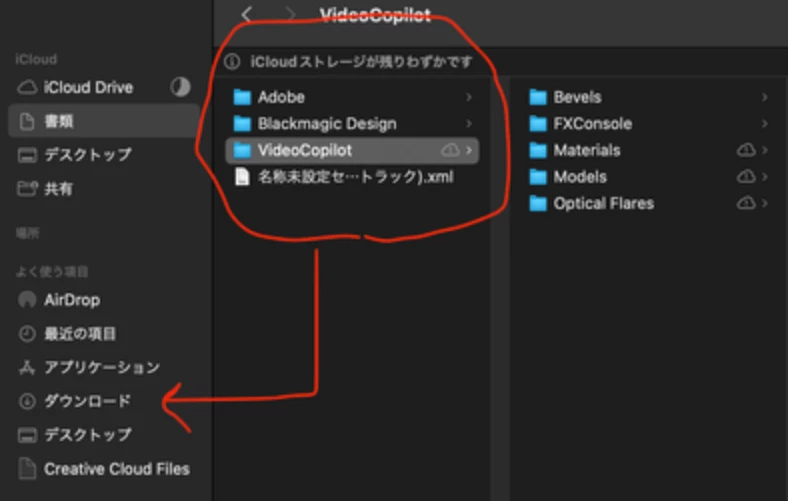Go back with the Finder back arrow
Screen dimensions: 788x501
click(246, 14)
